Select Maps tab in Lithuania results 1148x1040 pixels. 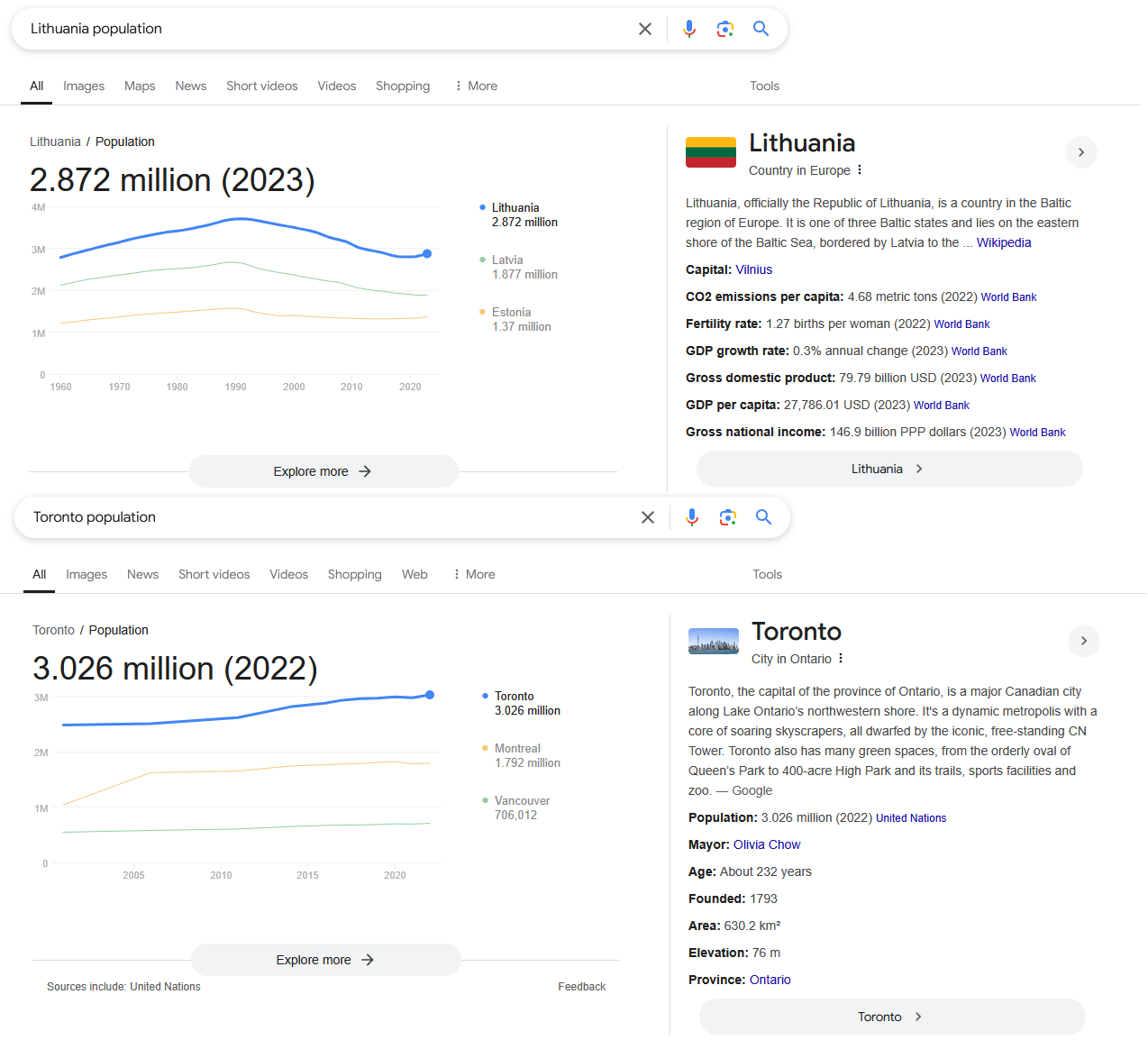coord(140,86)
